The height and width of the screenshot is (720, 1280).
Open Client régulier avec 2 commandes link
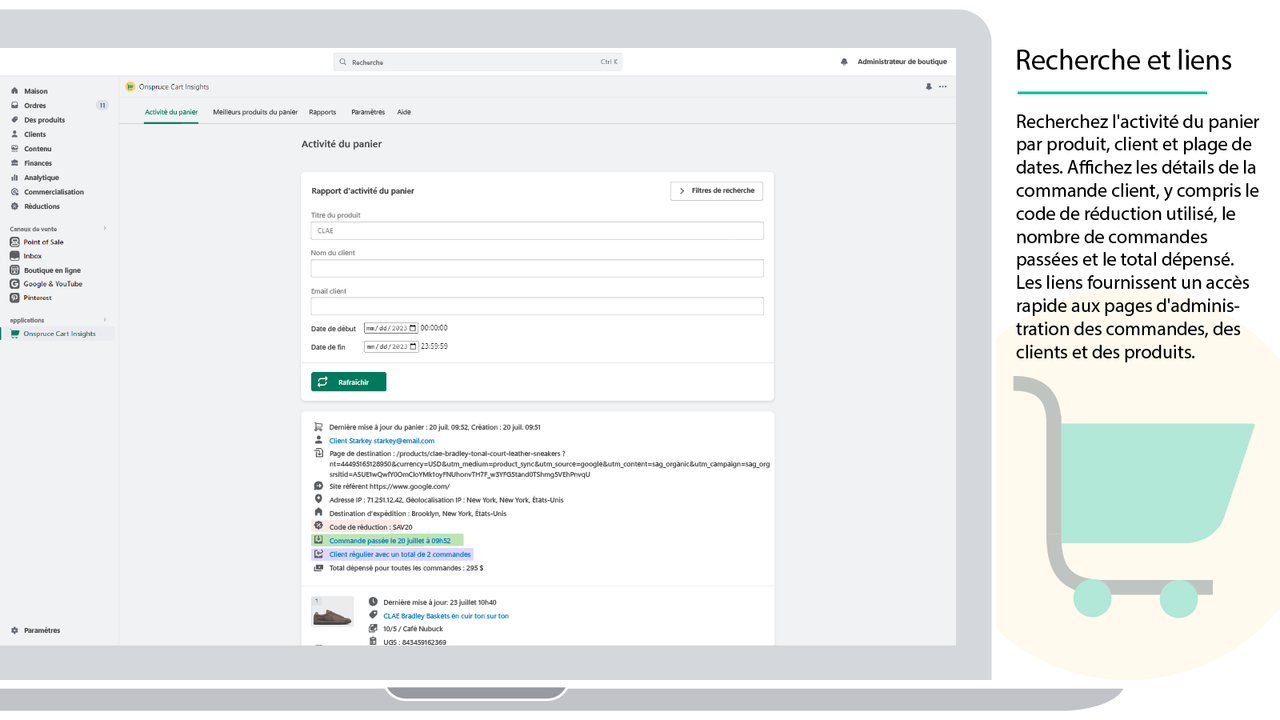click(x=399, y=554)
